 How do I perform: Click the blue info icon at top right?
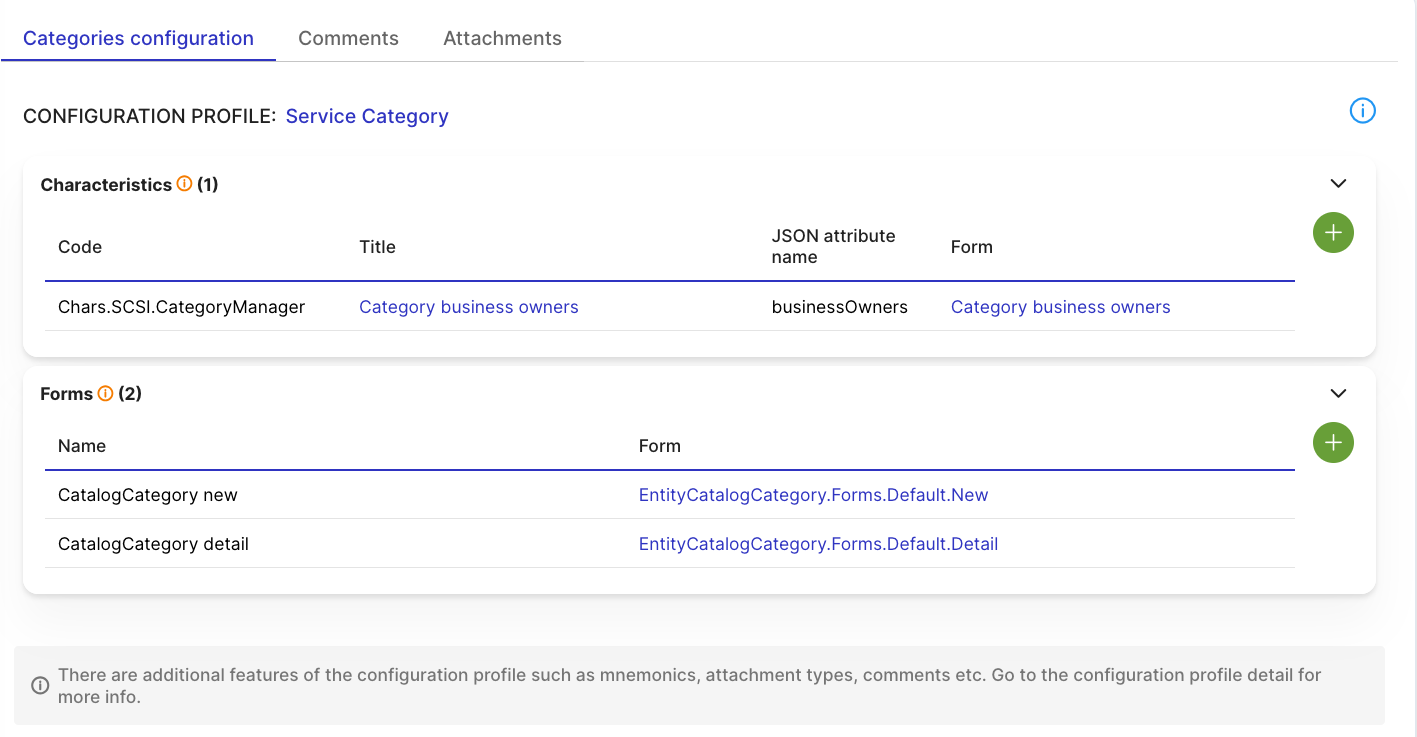[1362, 111]
